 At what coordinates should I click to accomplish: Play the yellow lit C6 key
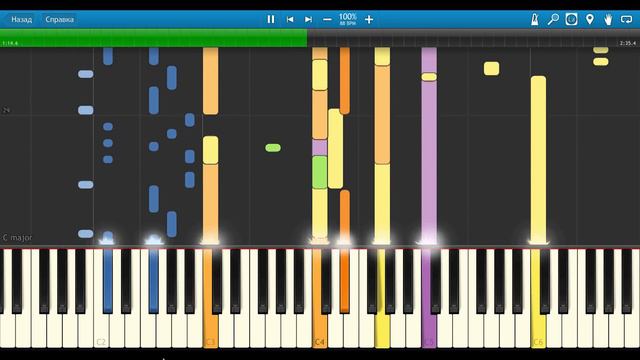click(x=538, y=331)
